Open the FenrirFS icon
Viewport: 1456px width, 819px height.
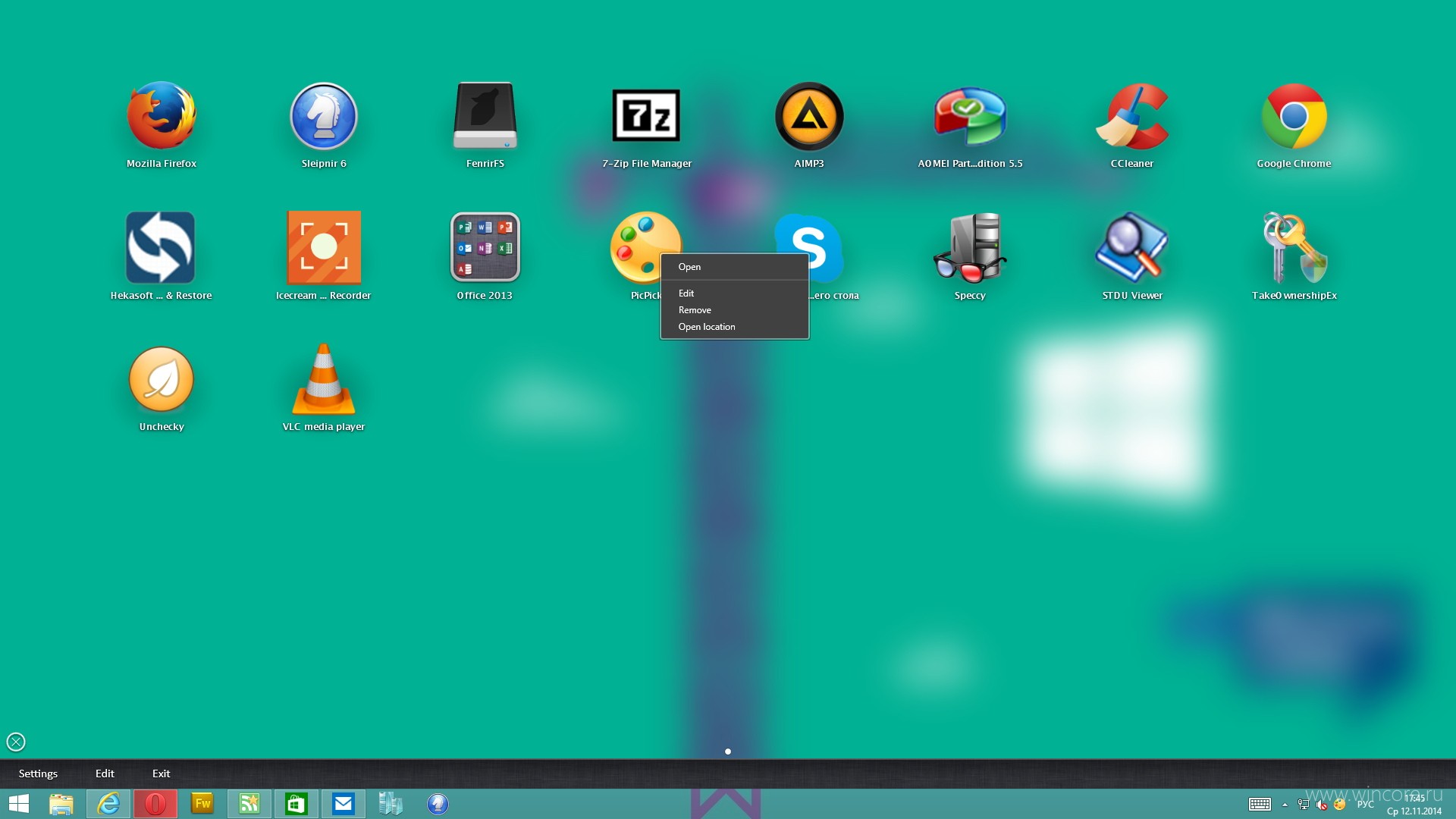click(485, 116)
